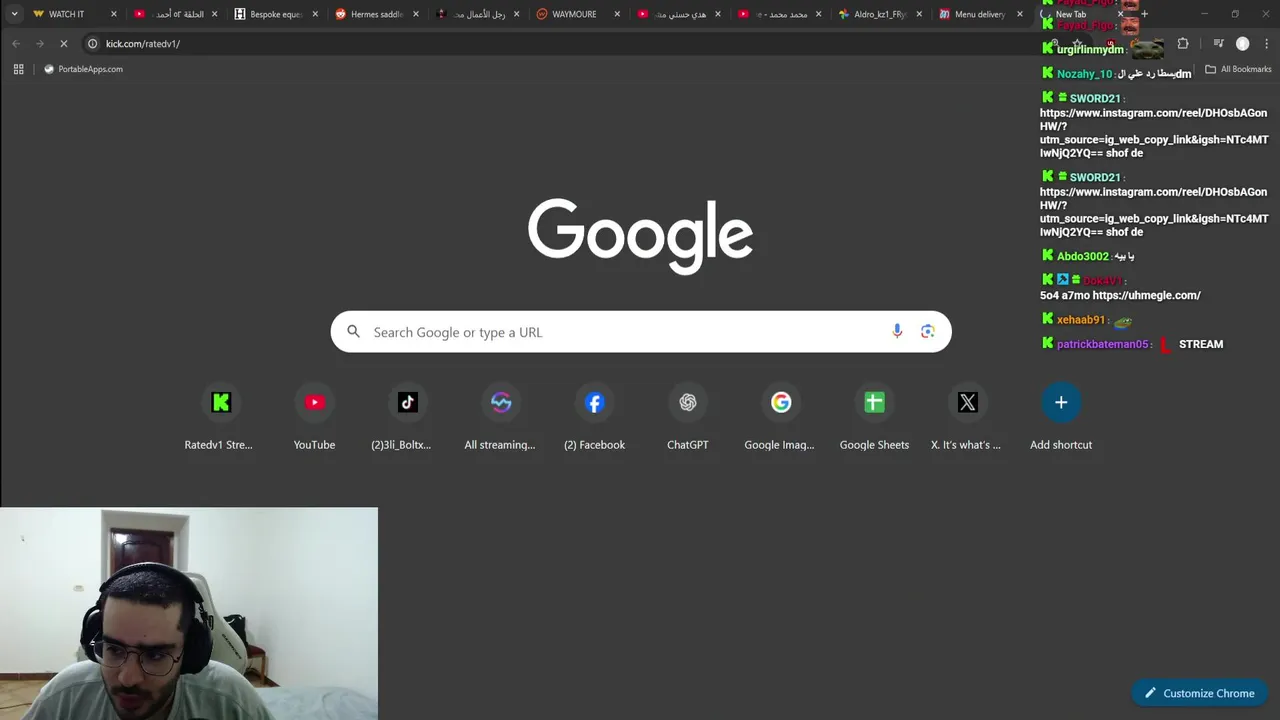Stop loading the page with the X button
The image size is (1280, 720).
coord(63,44)
